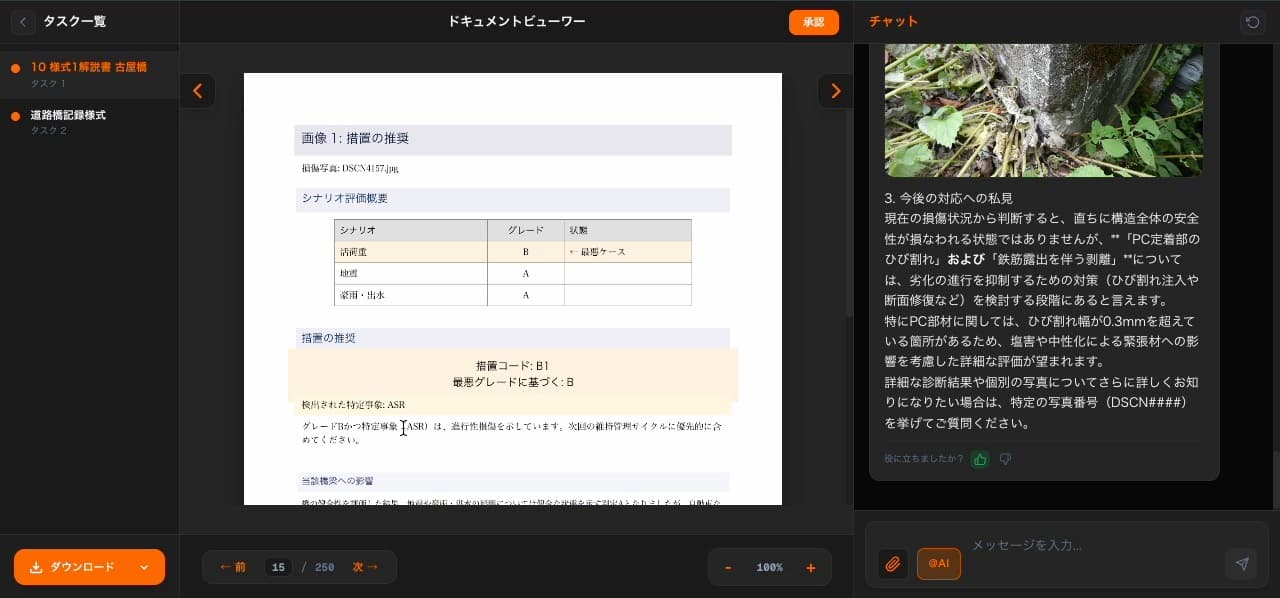Image resolution: width=1280 pixels, height=598 pixels.
Task: Click the back chevron in the タスク一覧 header
Action: point(23,22)
